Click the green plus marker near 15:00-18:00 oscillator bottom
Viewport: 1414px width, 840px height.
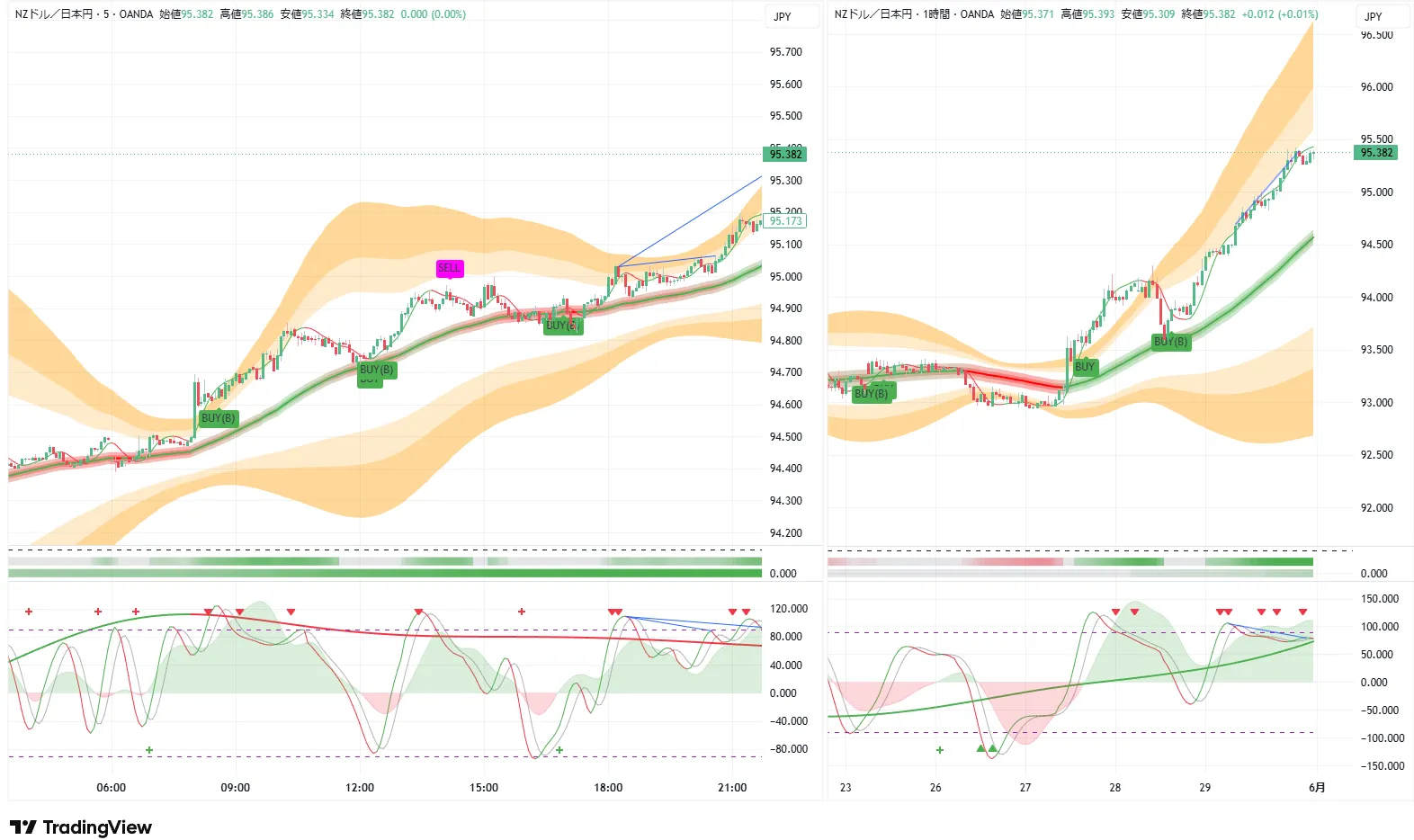point(559,750)
